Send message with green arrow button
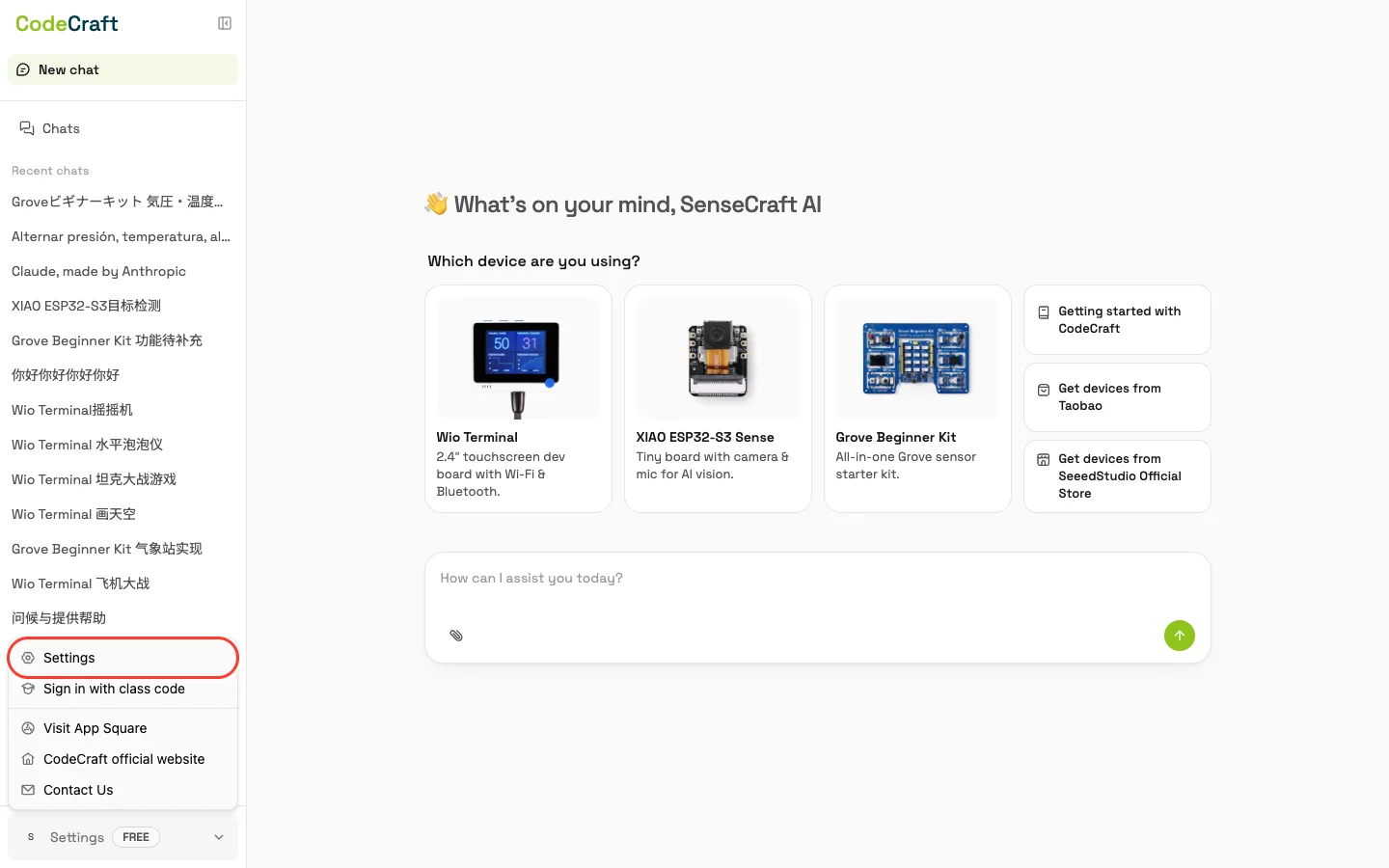 coord(1179,636)
